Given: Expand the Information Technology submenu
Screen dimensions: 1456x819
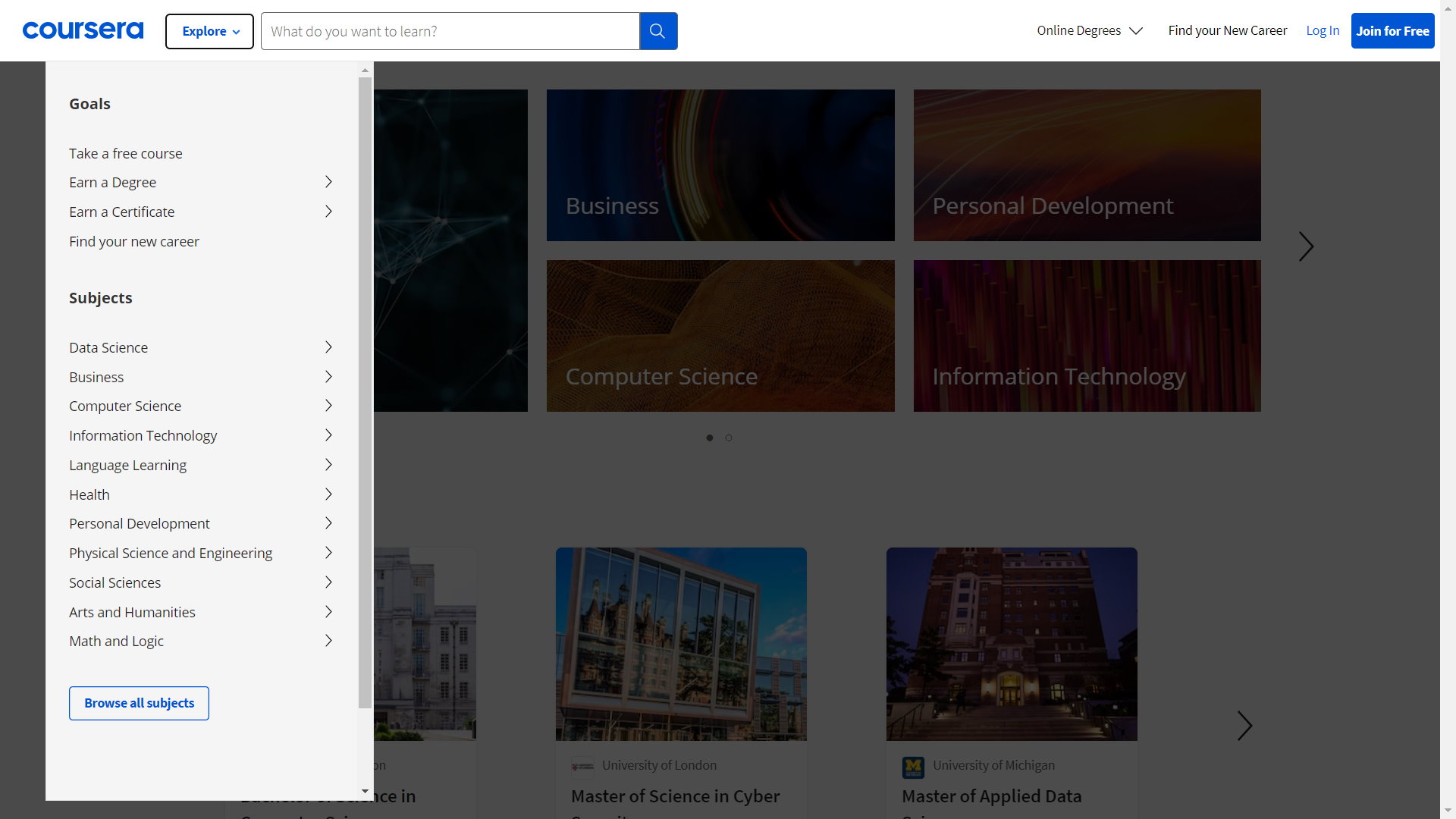Looking at the screenshot, I should point(201,435).
